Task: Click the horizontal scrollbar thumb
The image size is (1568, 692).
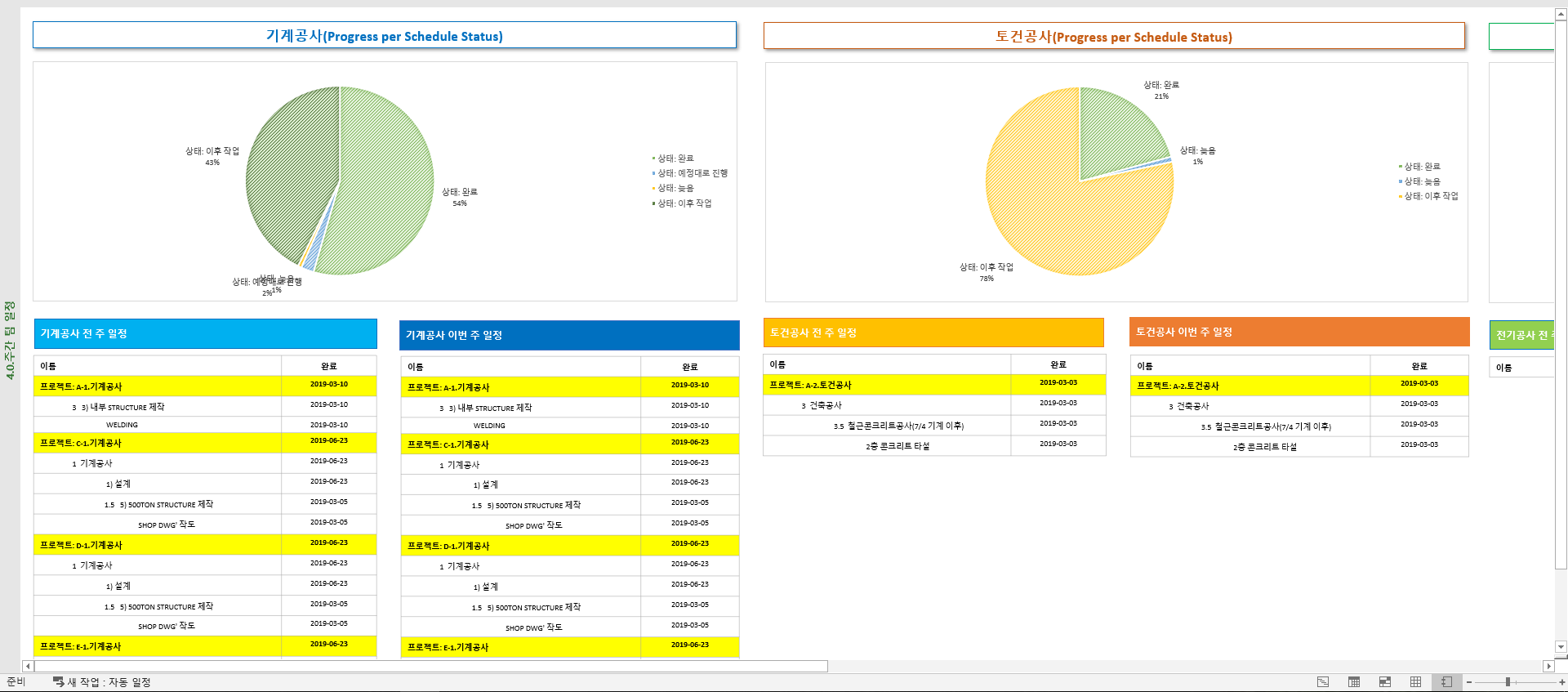Action: tap(431, 666)
